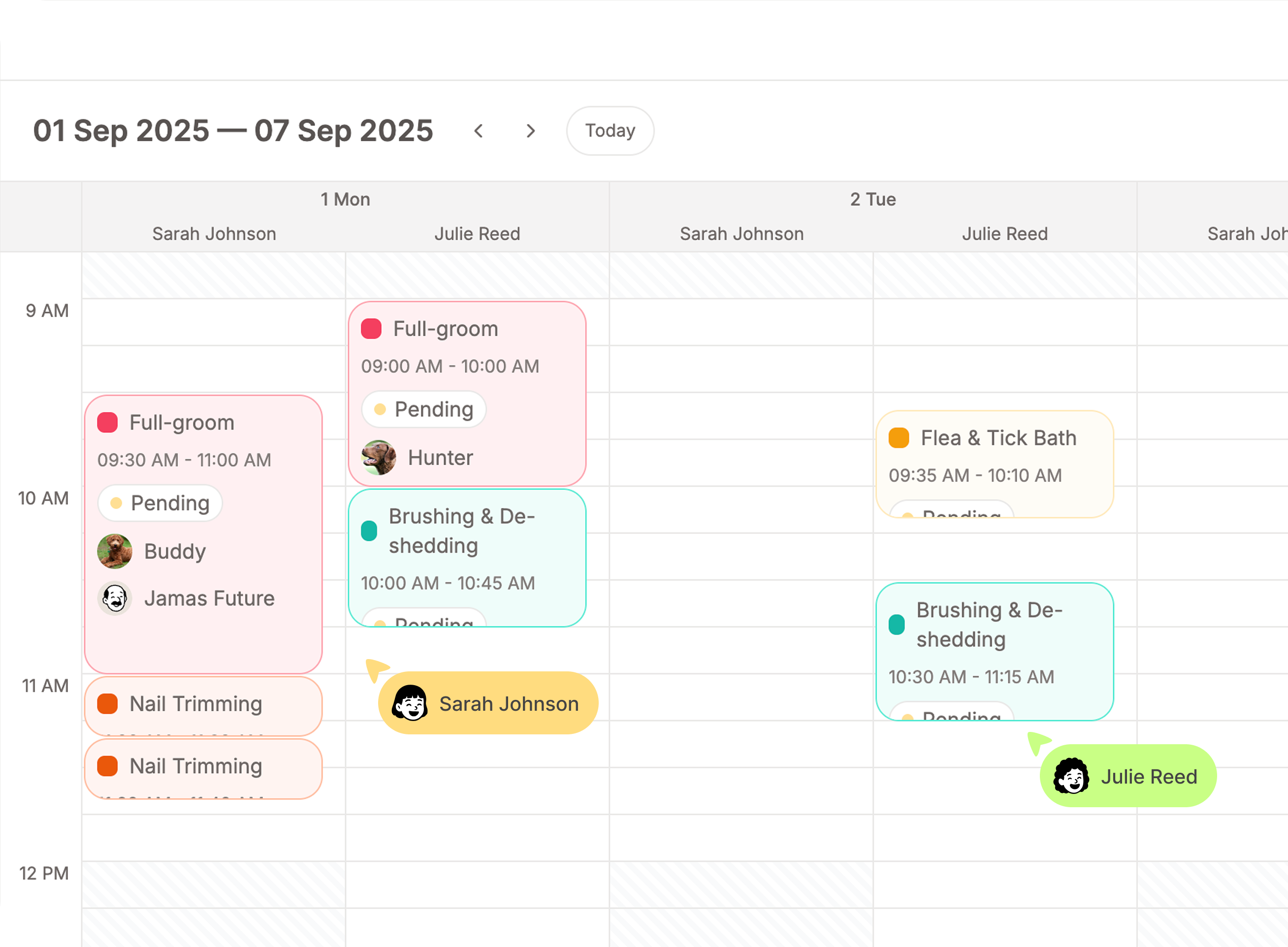
Task: Select Julie Reed's column under 2 Tue
Action: [1005, 233]
